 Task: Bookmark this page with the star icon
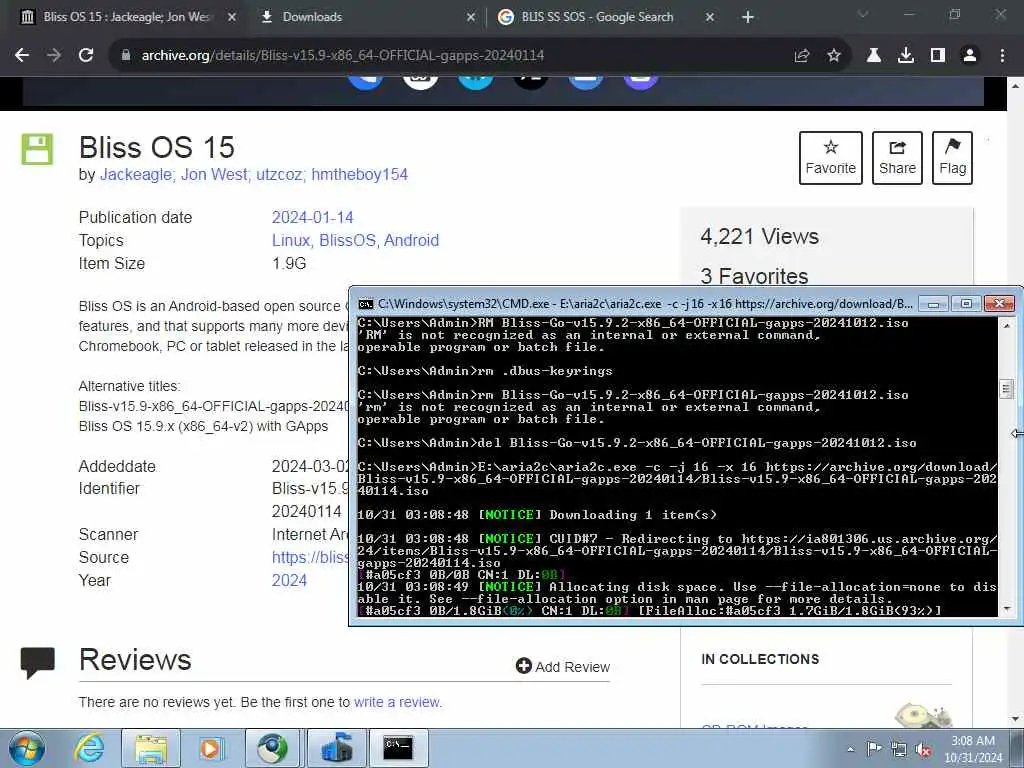834,56
